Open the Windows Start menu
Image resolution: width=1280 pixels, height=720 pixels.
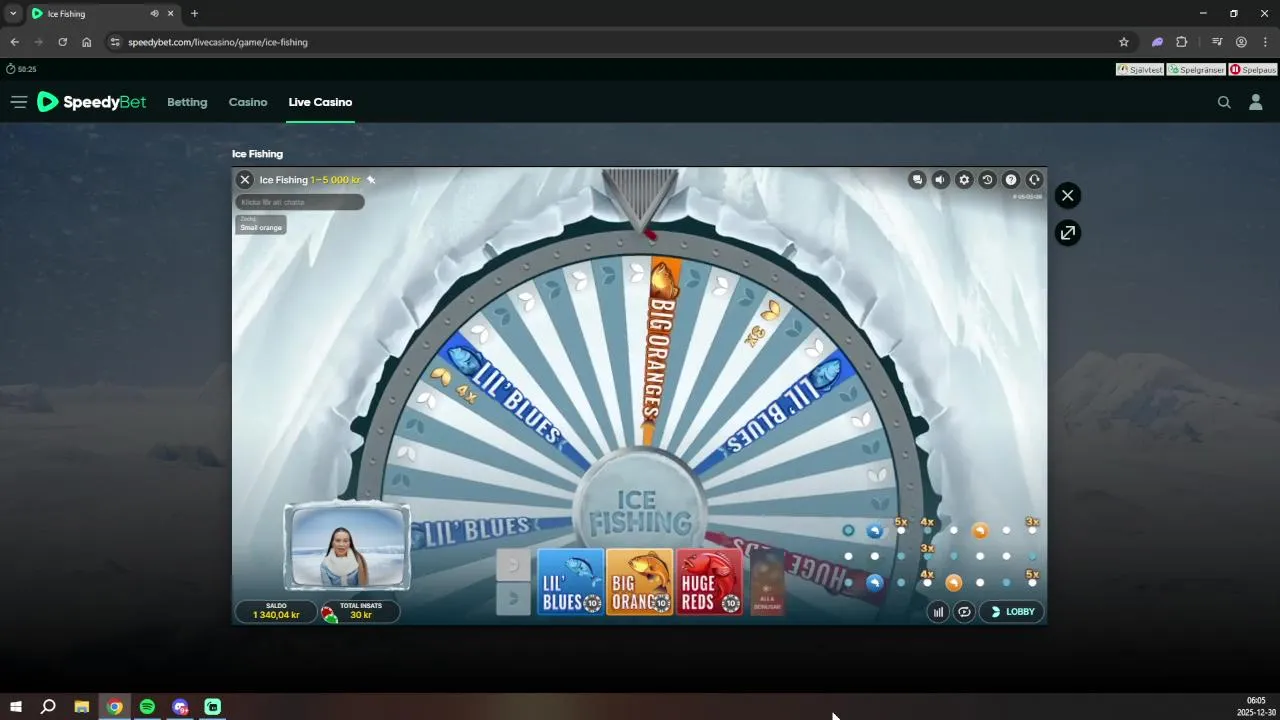coord(15,707)
